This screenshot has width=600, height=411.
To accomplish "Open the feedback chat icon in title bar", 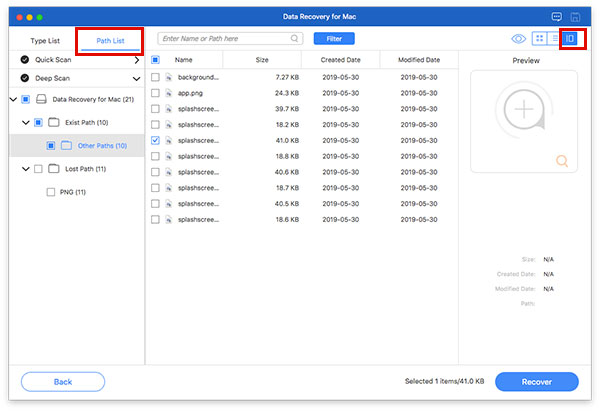I will [x=556, y=16].
